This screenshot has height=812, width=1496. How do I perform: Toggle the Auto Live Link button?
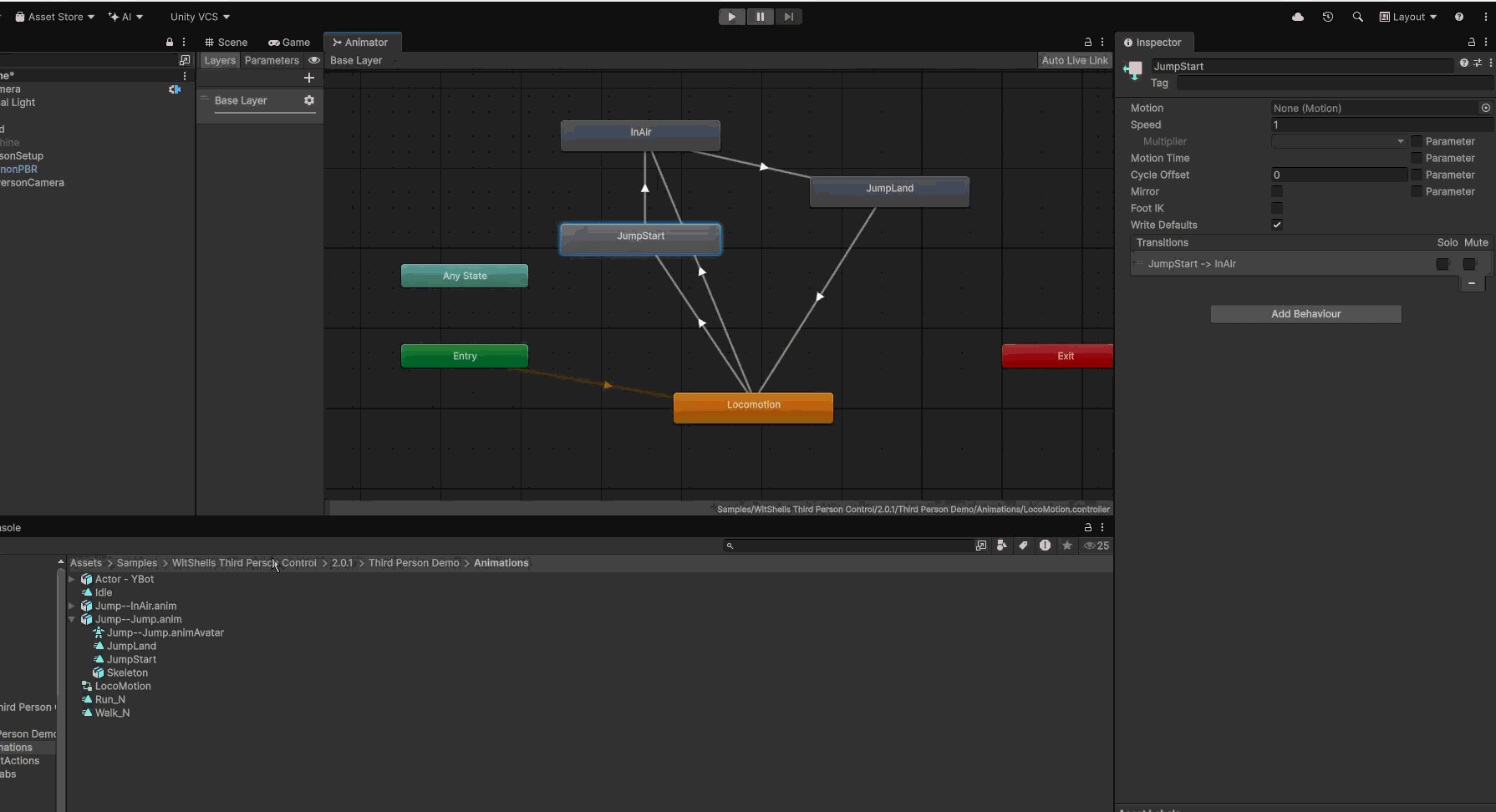[x=1075, y=60]
